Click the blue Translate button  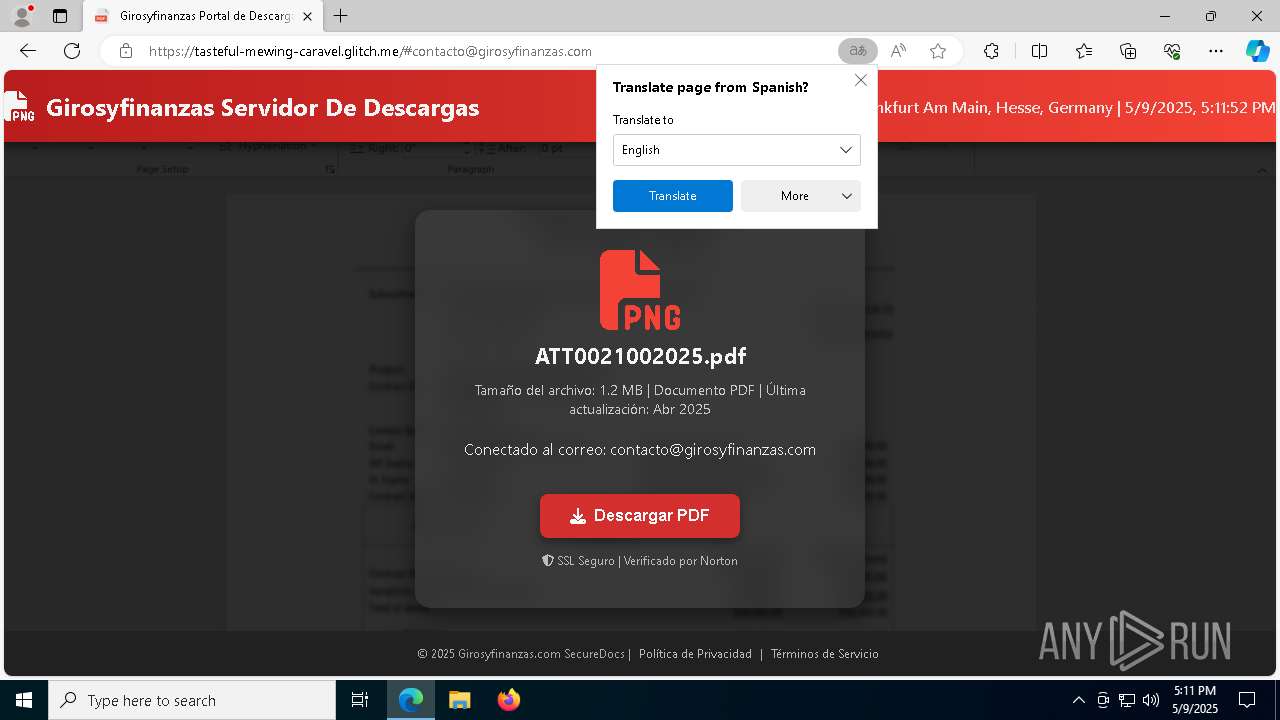click(673, 196)
